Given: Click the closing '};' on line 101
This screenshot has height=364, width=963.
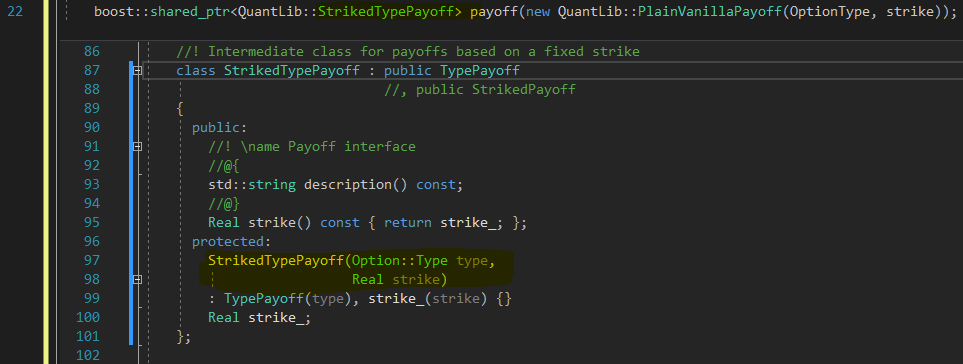Looking at the screenshot, I should [x=184, y=338].
